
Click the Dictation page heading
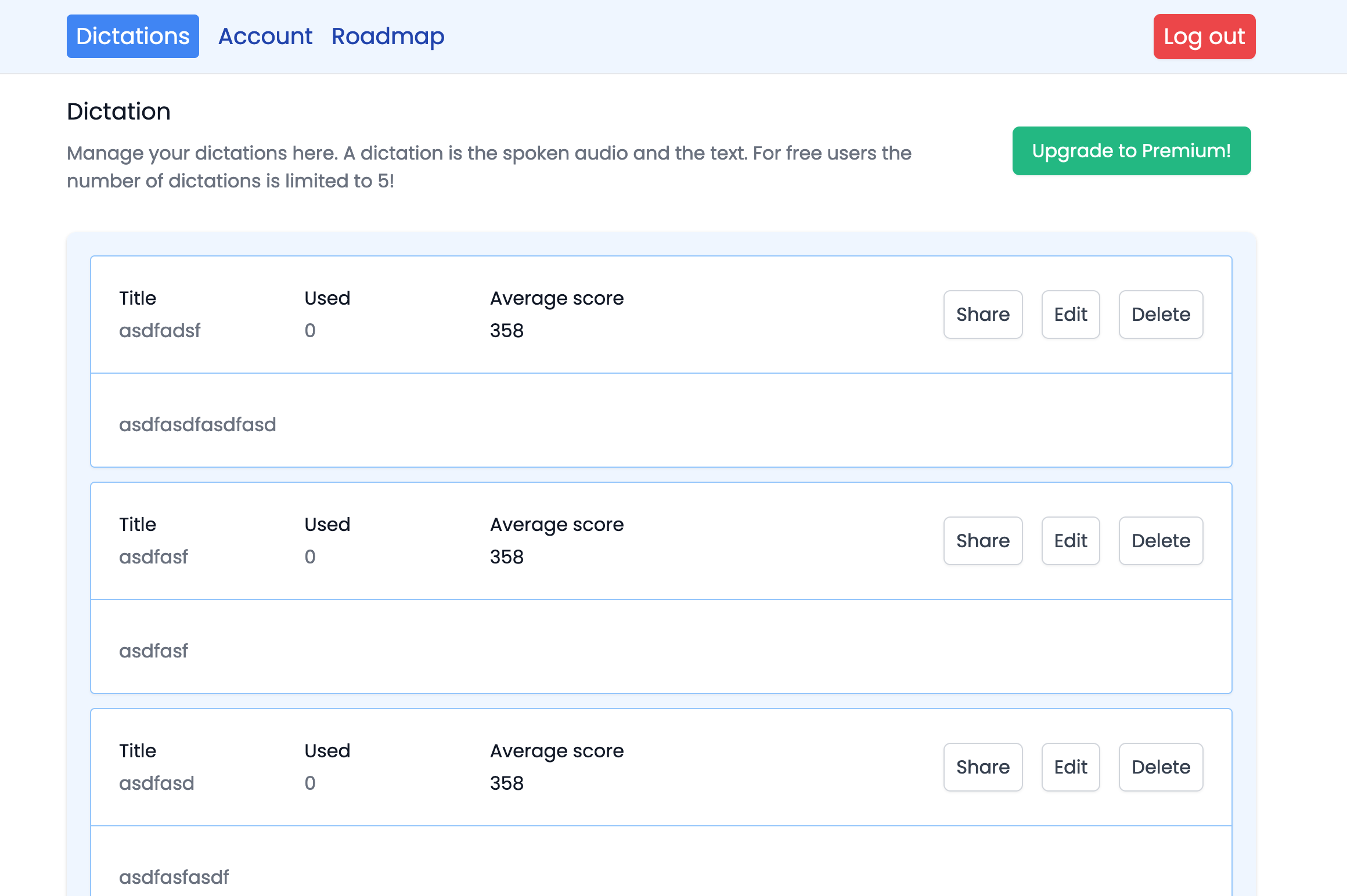point(118,111)
